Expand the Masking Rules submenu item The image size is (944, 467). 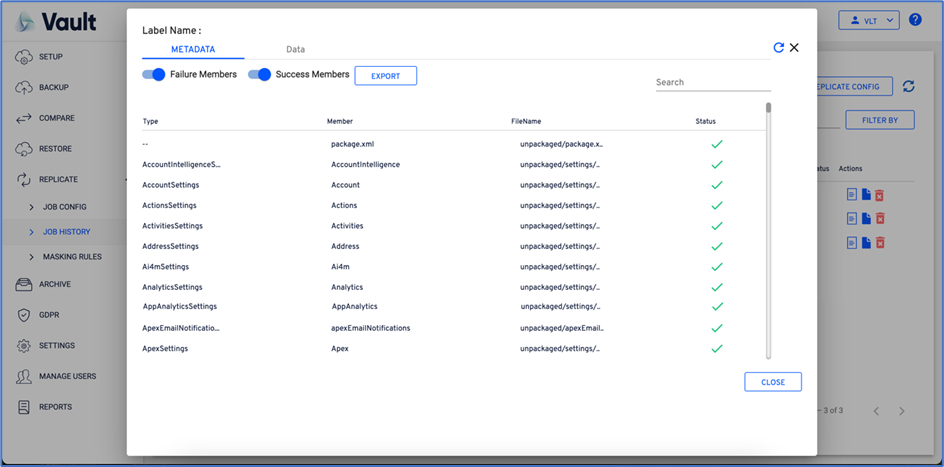pyautogui.click(x=32, y=257)
